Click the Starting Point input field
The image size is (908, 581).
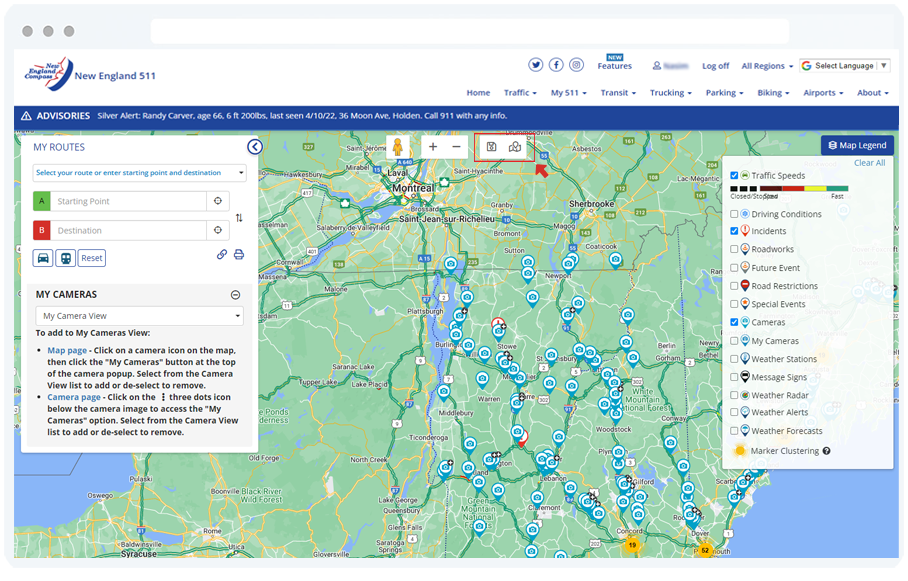[129, 201]
